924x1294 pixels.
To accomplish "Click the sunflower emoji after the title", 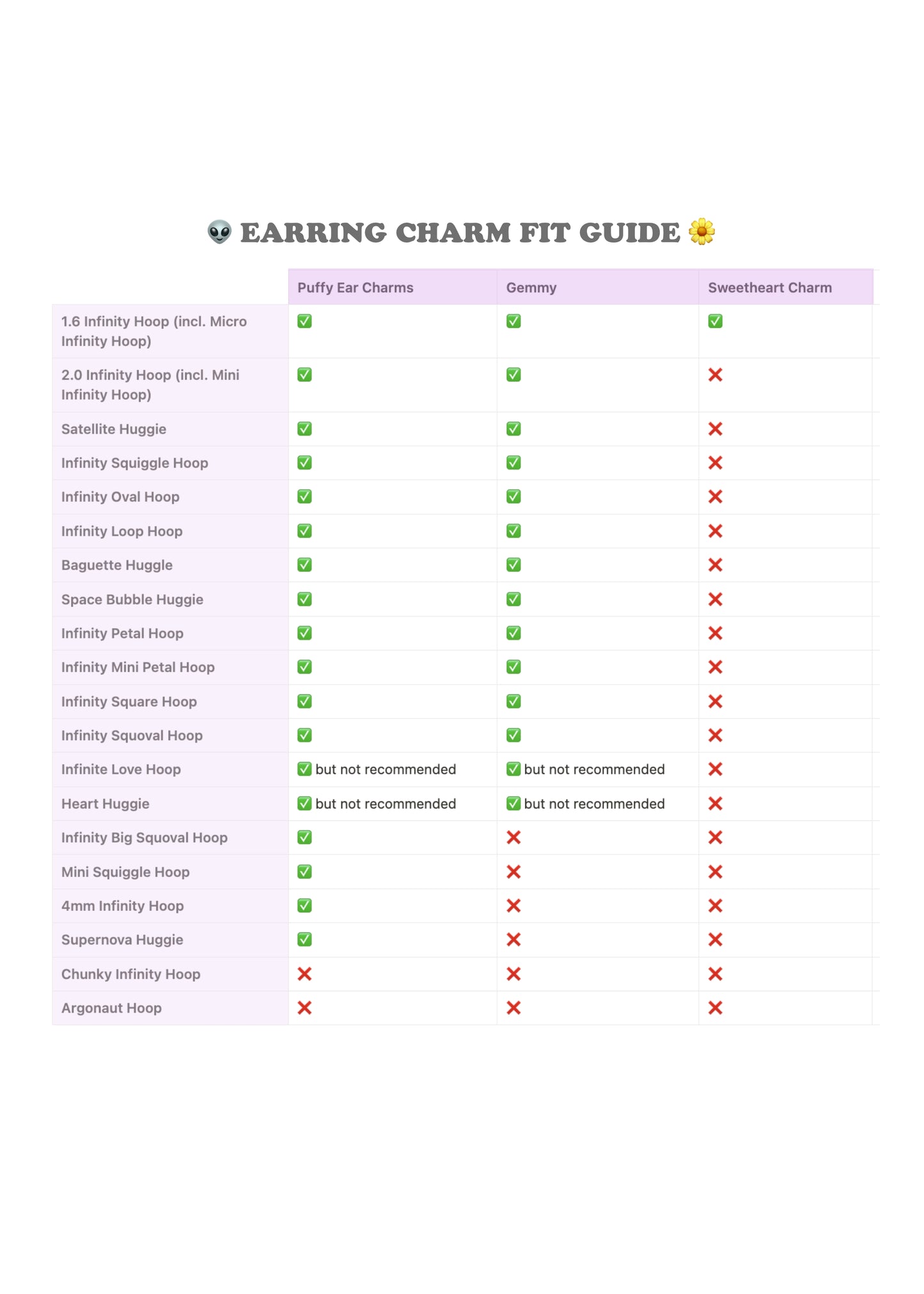I will [x=701, y=232].
